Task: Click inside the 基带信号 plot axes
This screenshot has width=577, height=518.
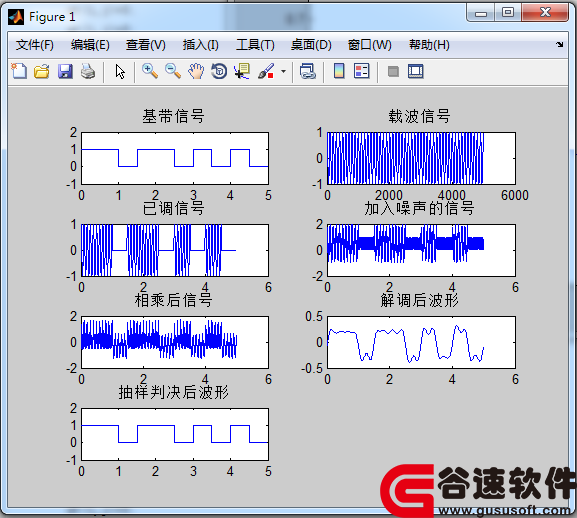Action: tap(175, 158)
